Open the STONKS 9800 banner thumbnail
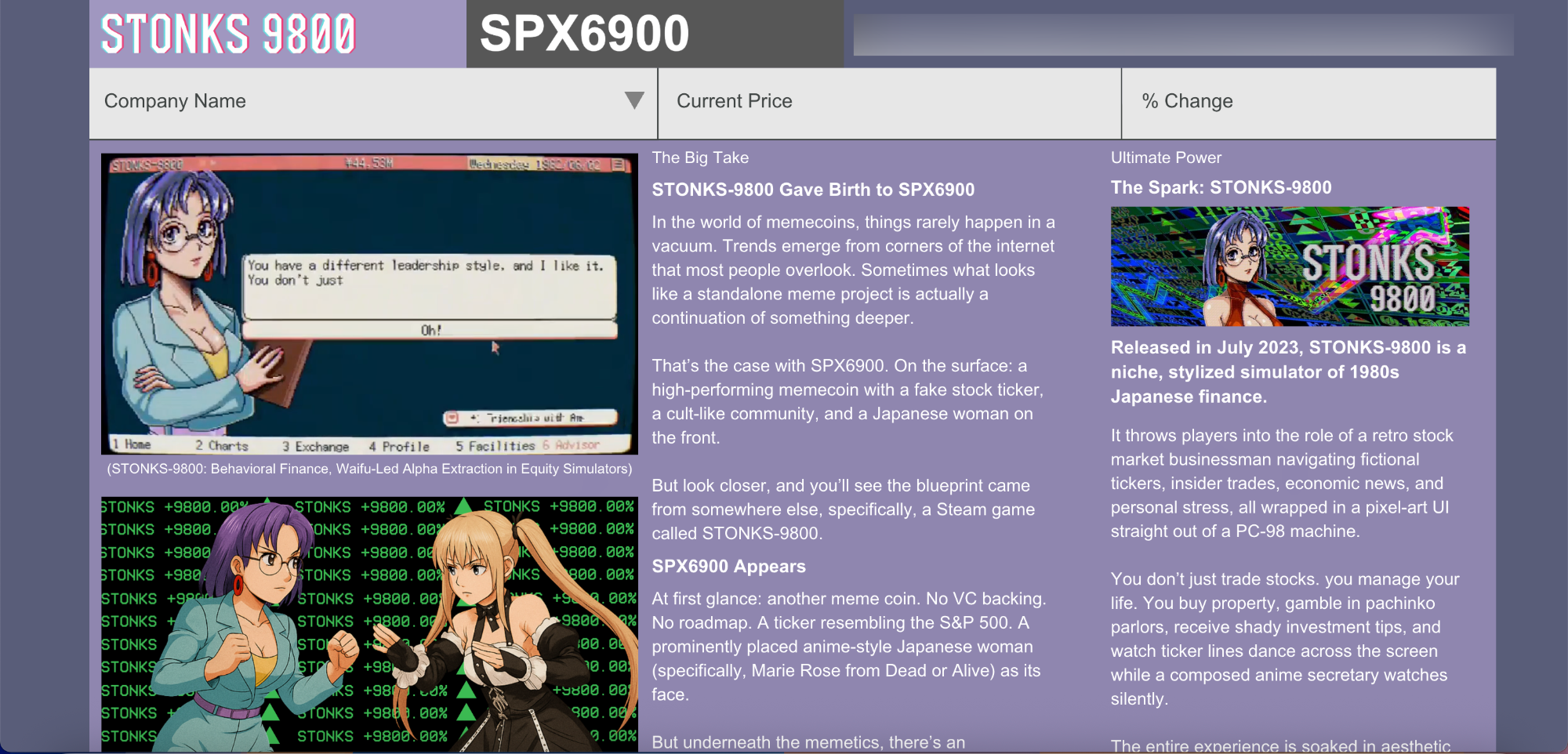The width and height of the screenshot is (1568, 754). [x=1290, y=266]
